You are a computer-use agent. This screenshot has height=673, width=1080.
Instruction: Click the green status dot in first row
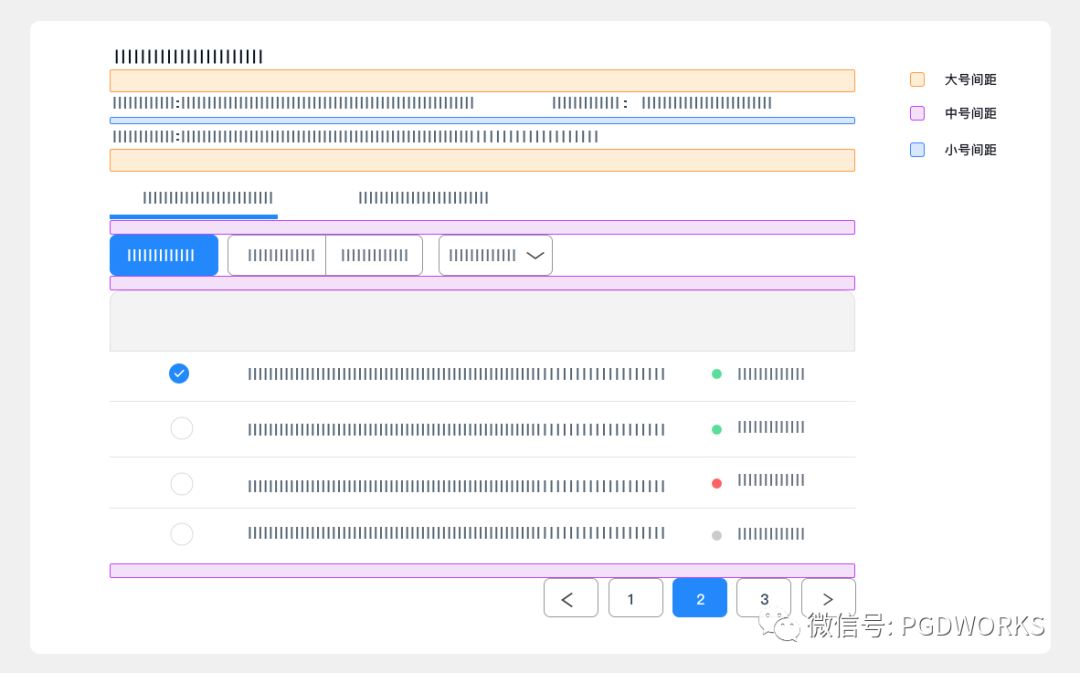tap(716, 374)
